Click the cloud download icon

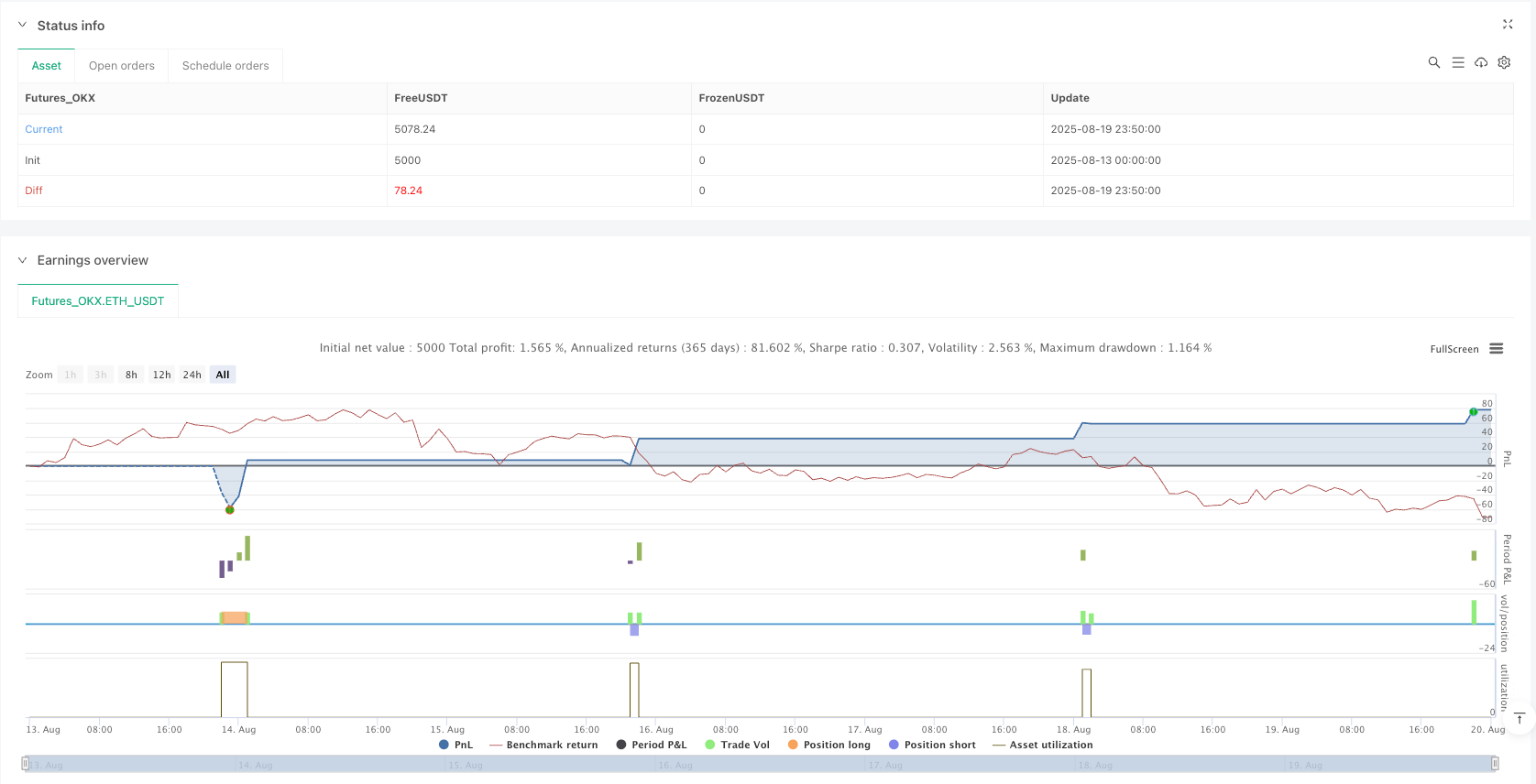pyautogui.click(x=1481, y=62)
